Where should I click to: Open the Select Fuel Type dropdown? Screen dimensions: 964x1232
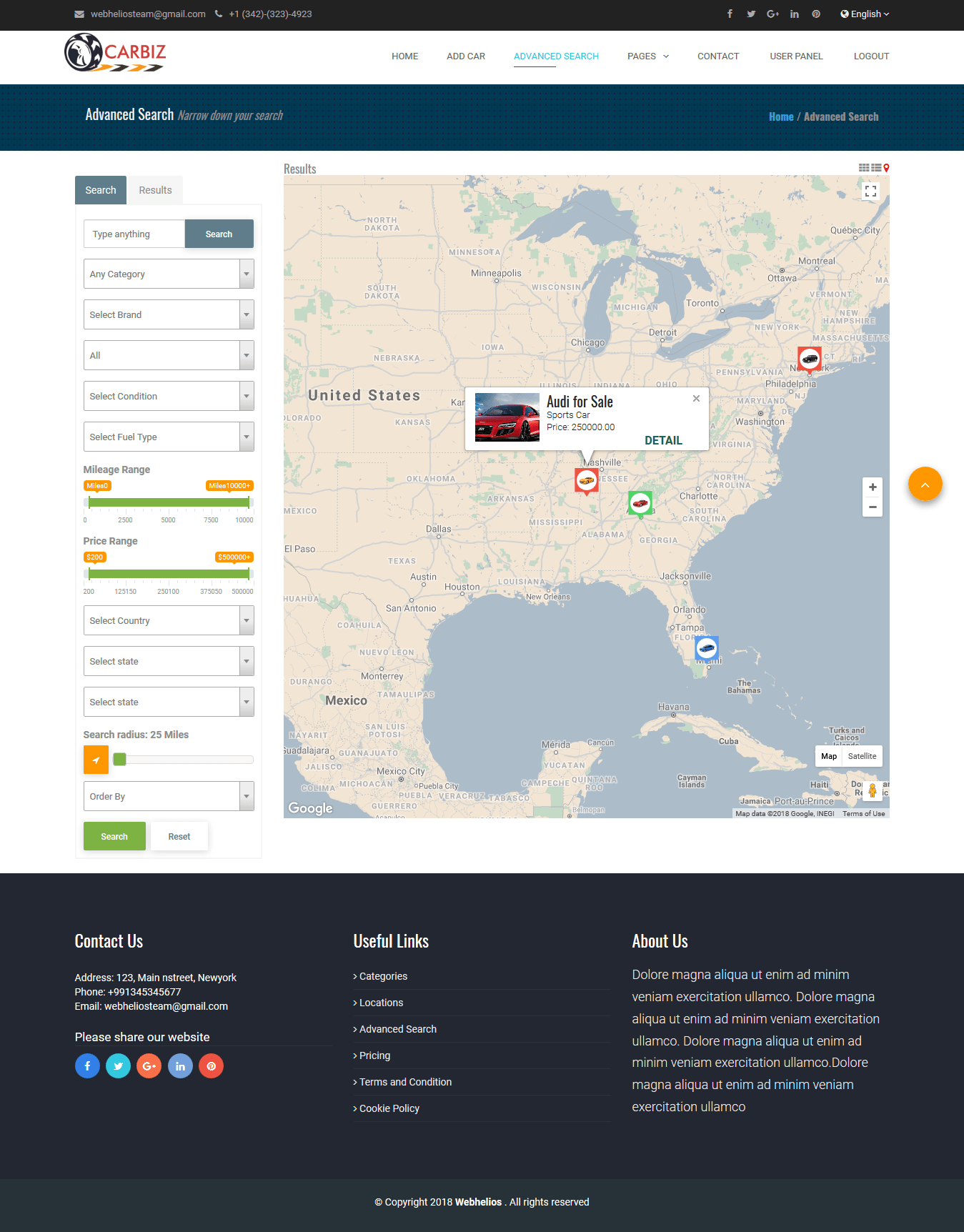tap(169, 437)
